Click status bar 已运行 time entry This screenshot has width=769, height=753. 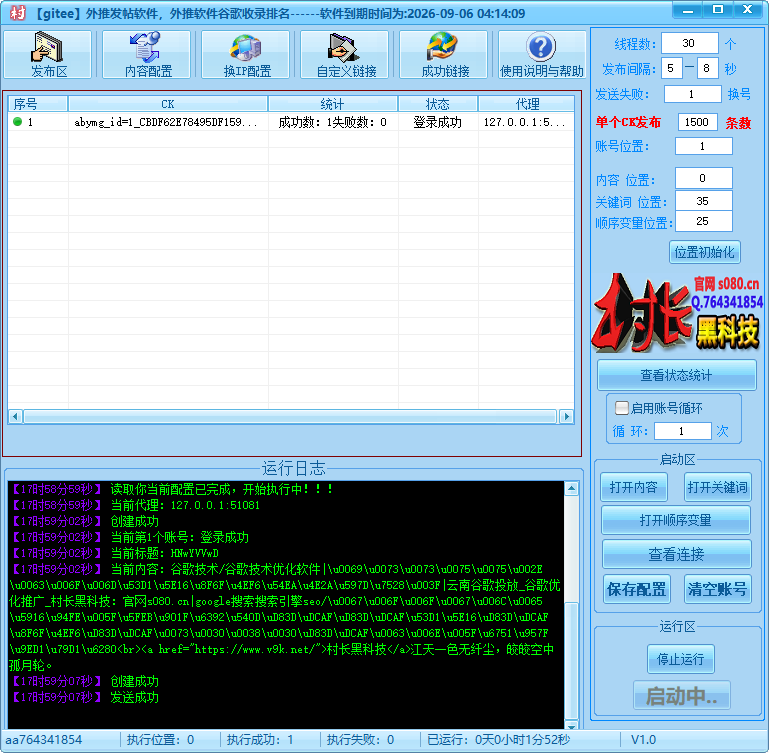(498, 739)
